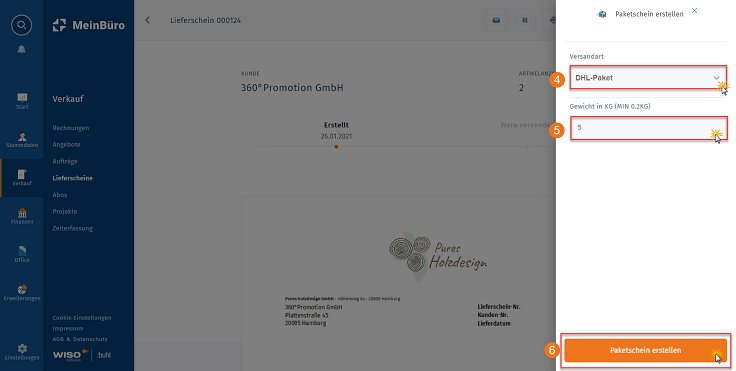Open the search icon in sidebar
The width and height of the screenshot is (736, 371).
pos(22,25)
